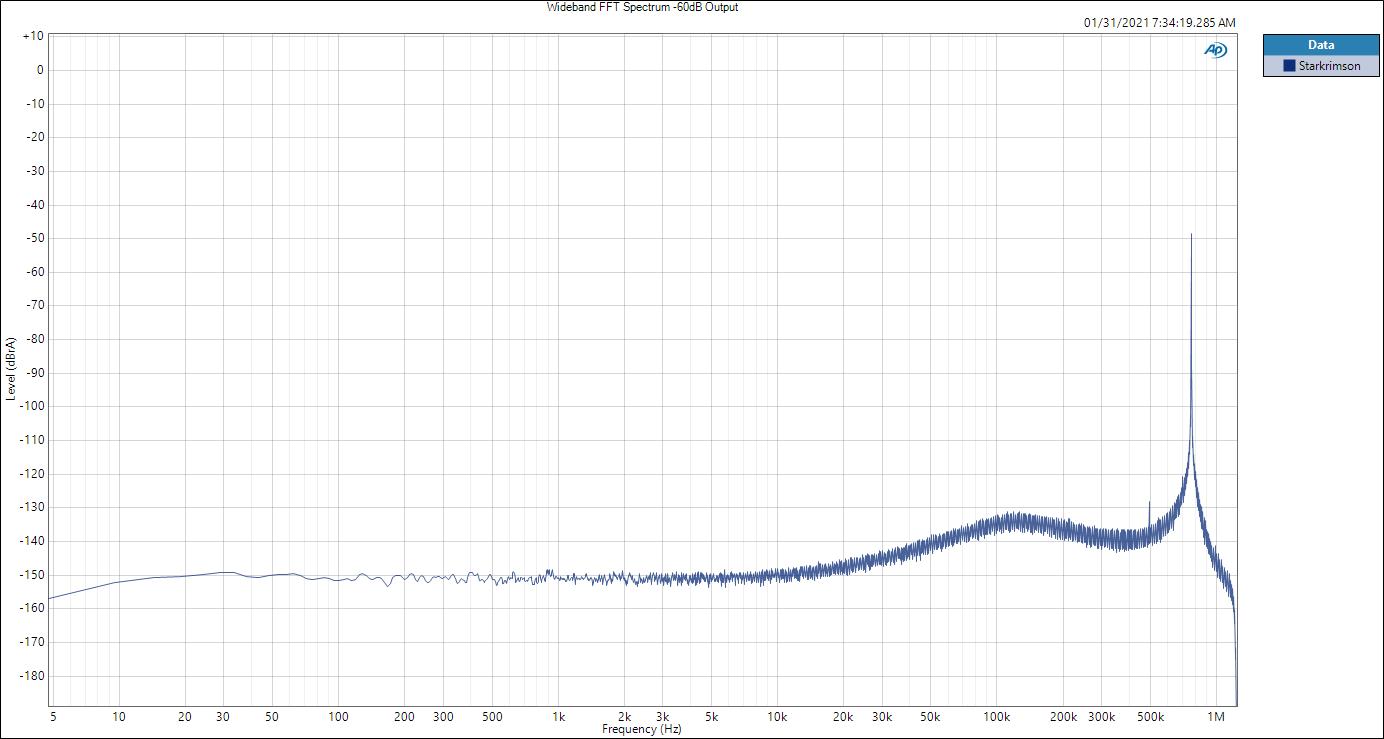Click the +10 level axis value
The width and height of the screenshot is (1384, 739).
[32, 36]
